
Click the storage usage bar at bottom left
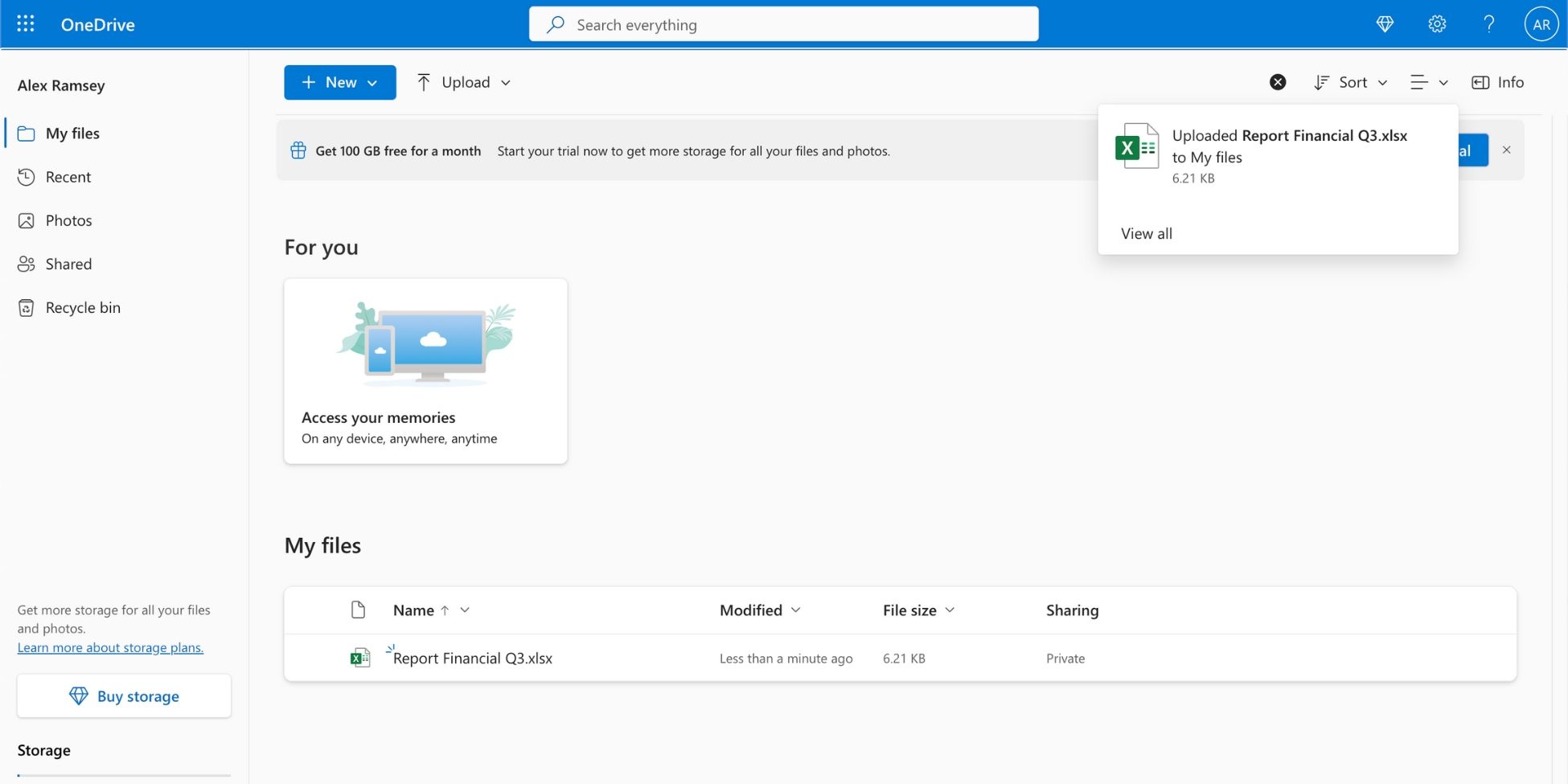(123, 777)
